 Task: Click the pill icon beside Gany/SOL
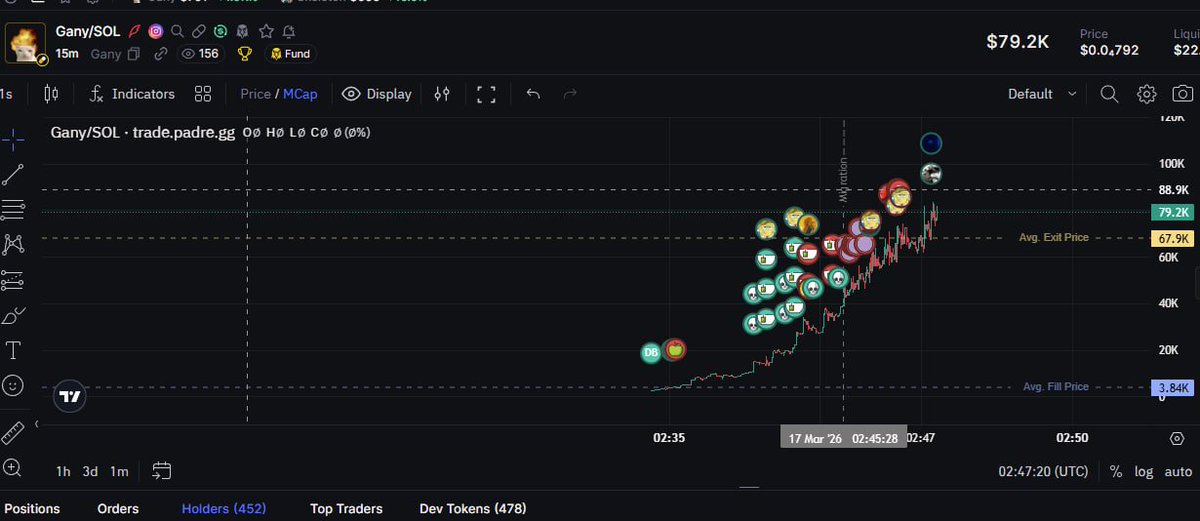point(199,32)
